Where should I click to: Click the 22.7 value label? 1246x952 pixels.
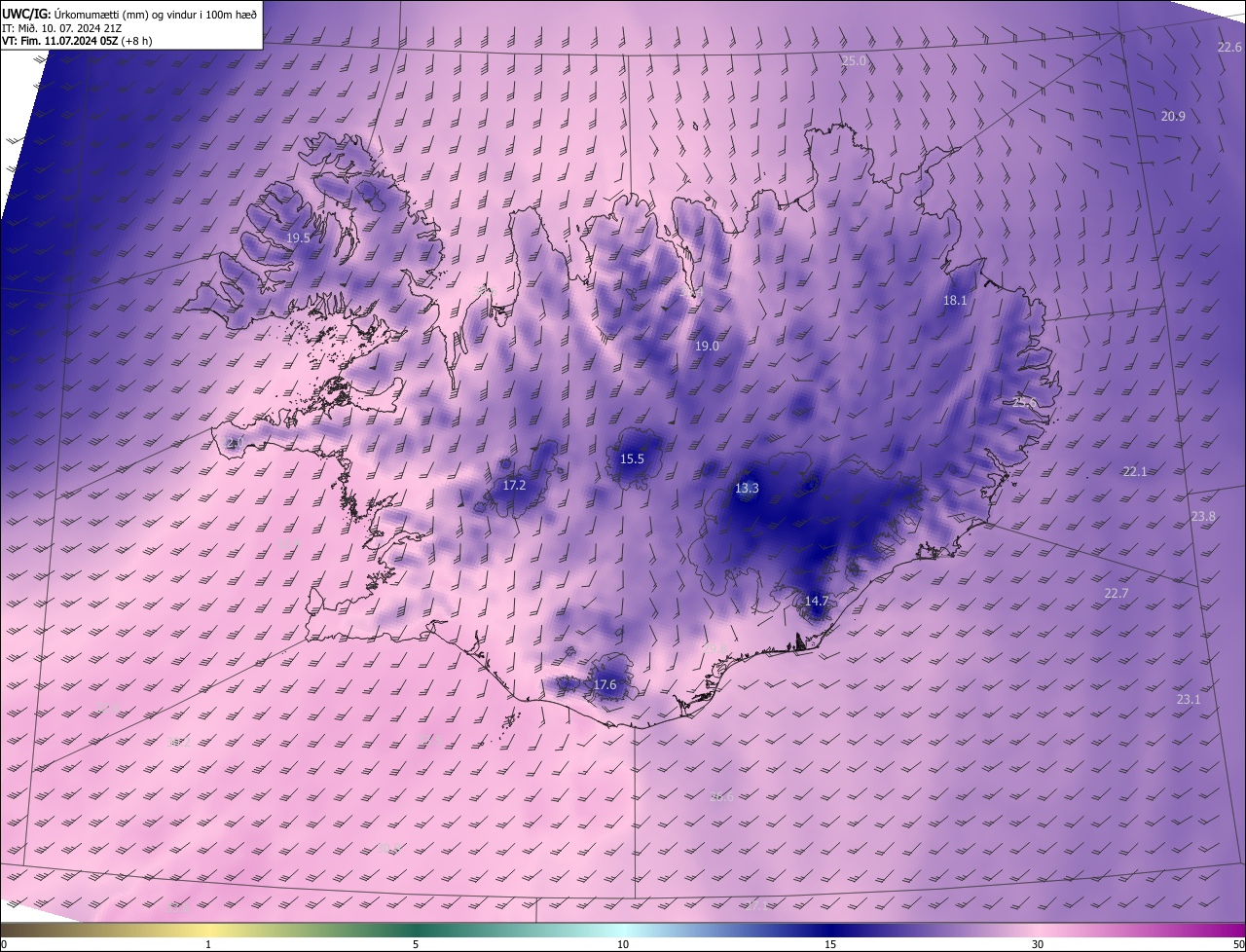(x=1116, y=594)
